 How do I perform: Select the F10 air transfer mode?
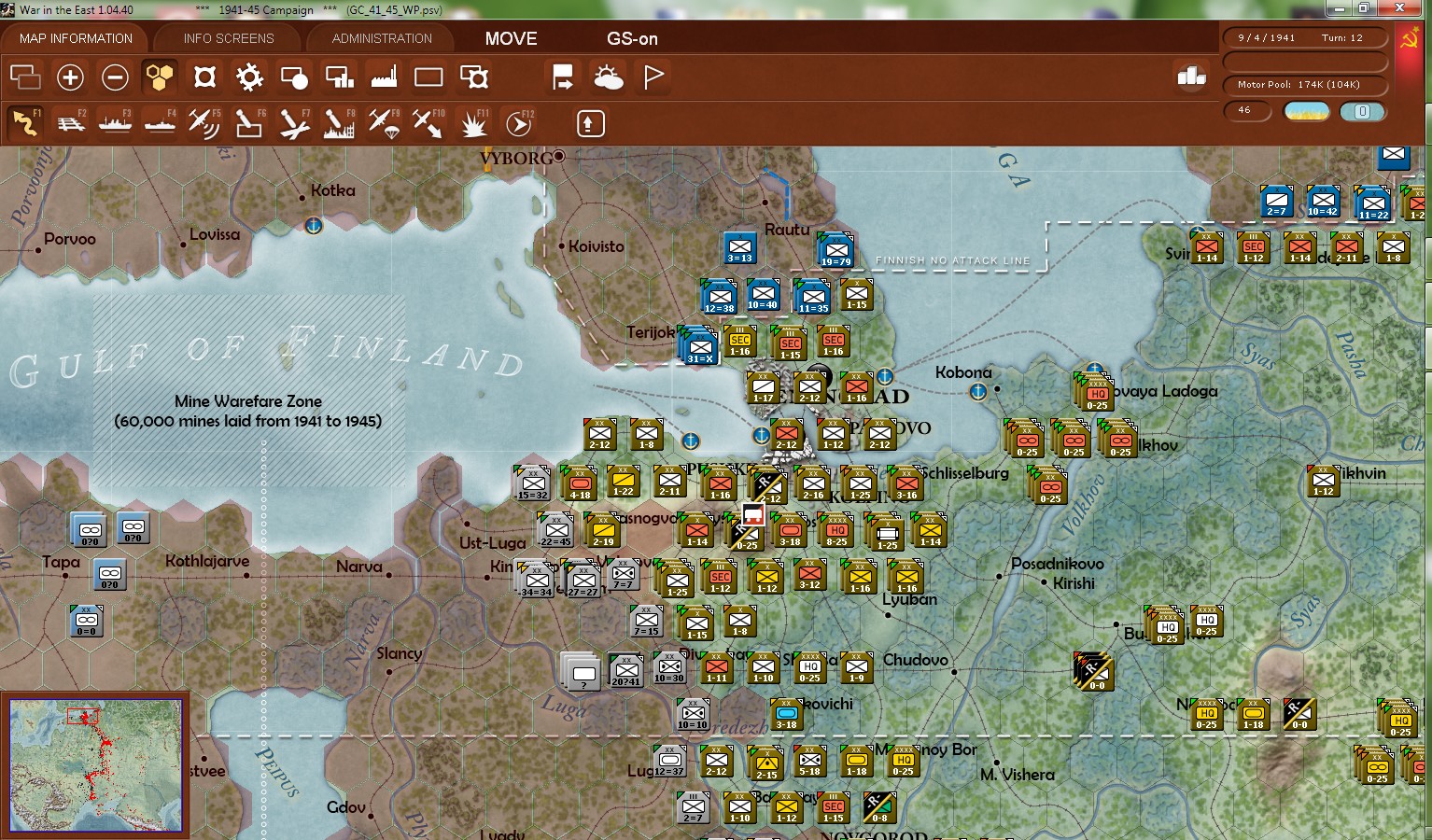428,123
